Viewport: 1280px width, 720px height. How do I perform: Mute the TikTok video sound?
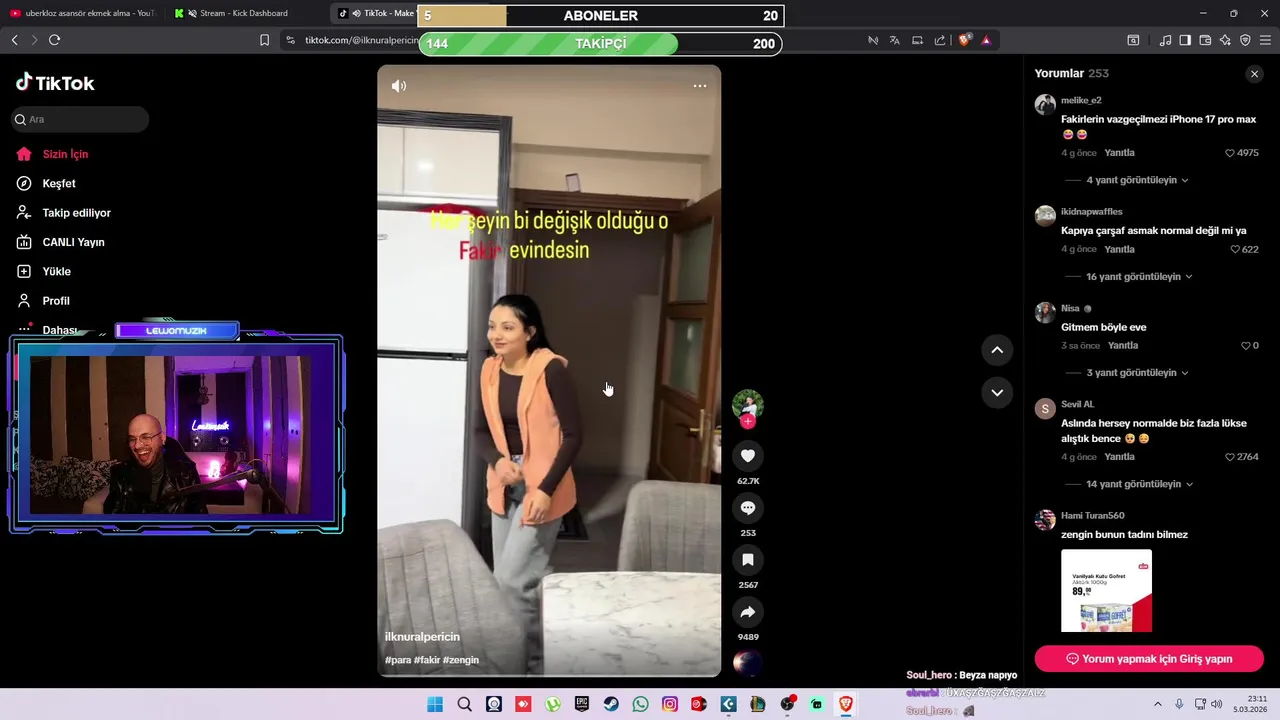point(399,86)
